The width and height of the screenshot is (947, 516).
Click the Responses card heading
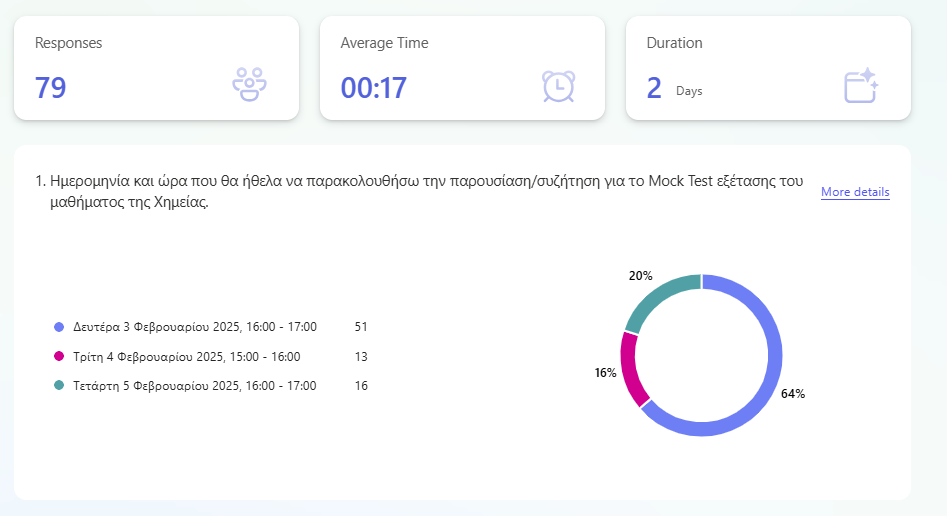[68, 43]
